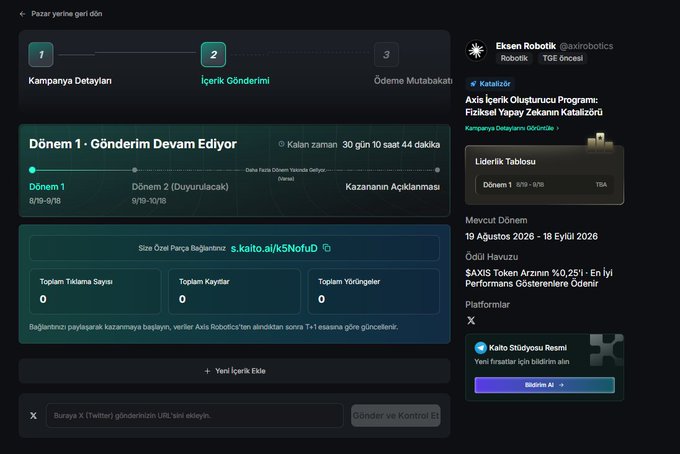Click the TGE öncesi tag
Image resolution: width=680 pixels, height=454 pixels.
tap(562, 58)
